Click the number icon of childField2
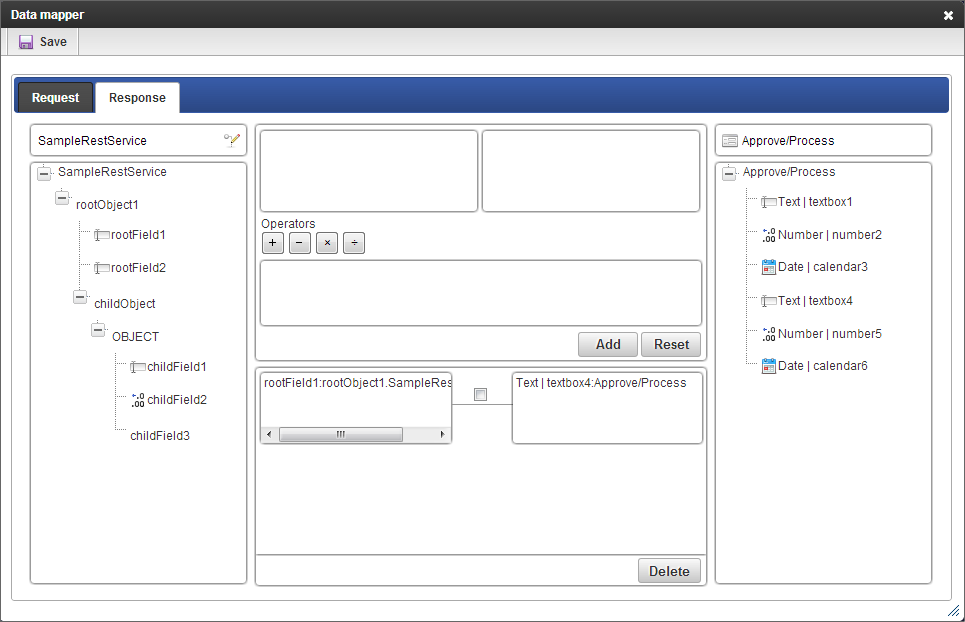 pos(138,400)
